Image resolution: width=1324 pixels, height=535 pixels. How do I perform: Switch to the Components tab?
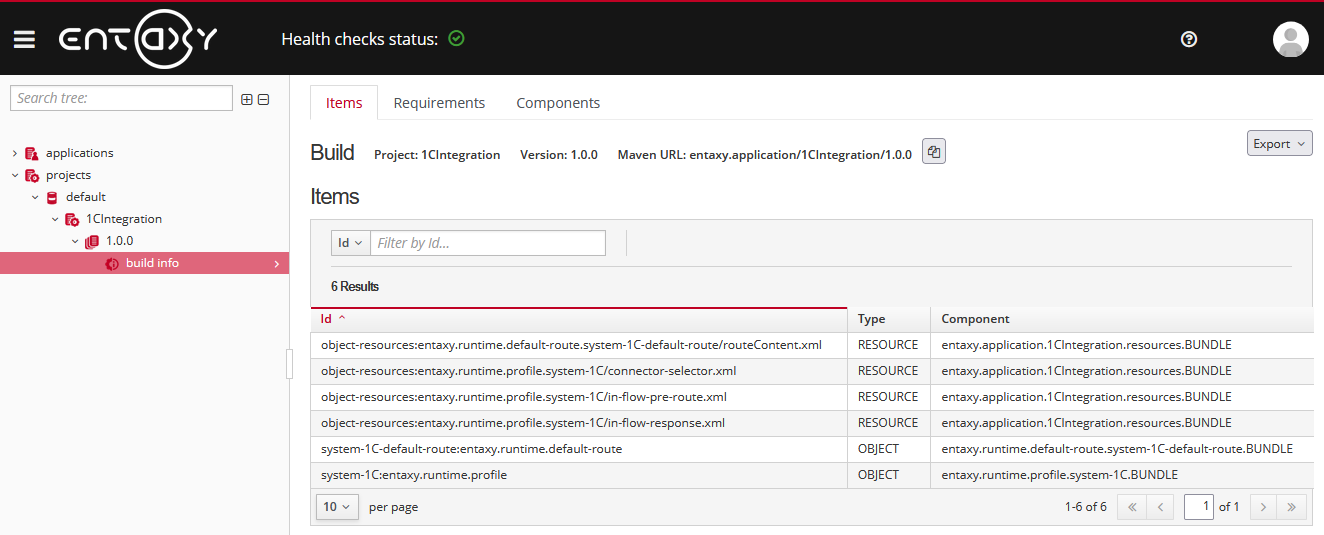(x=558, y=103)
